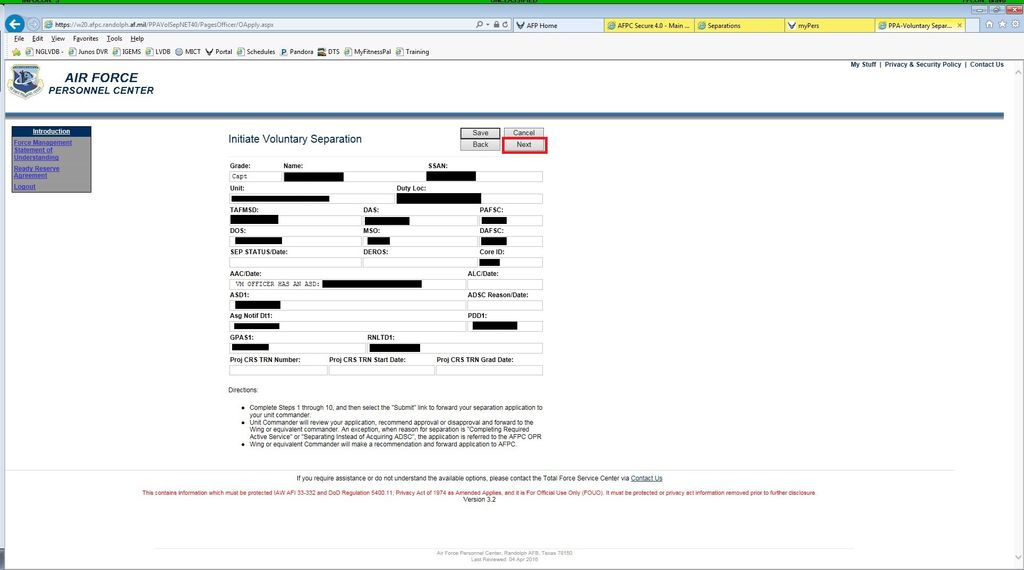Open the Ready Reserve Agreement link
Screen dimensions: 1024x570
coord(37,172)
